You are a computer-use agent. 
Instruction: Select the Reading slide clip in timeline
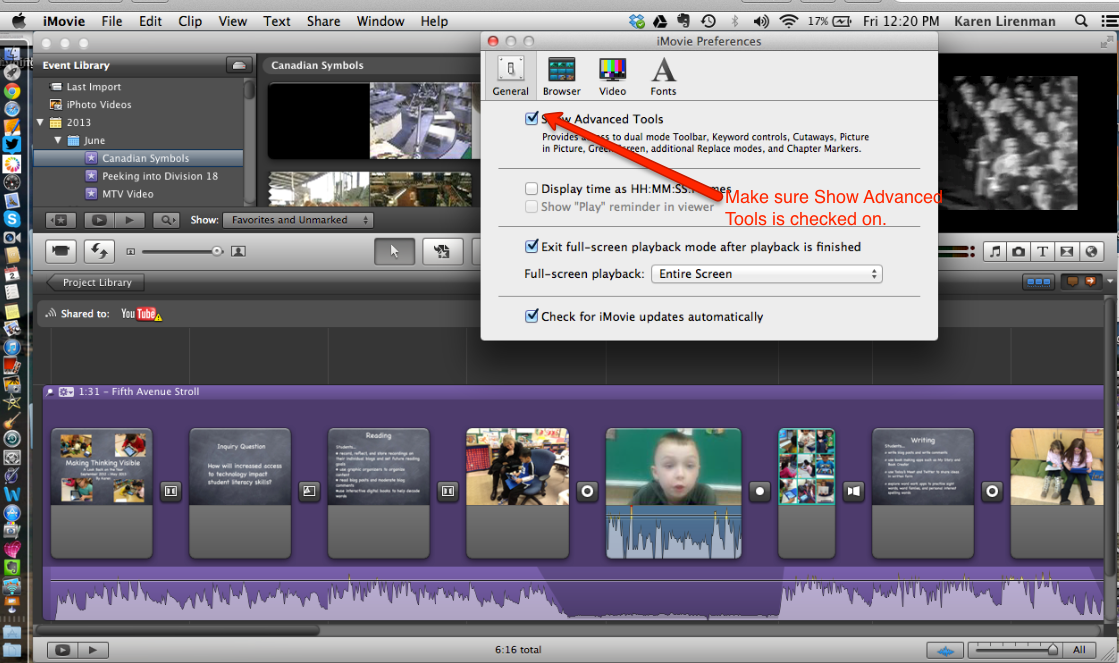pyautogui.click(x=378, y=493)
